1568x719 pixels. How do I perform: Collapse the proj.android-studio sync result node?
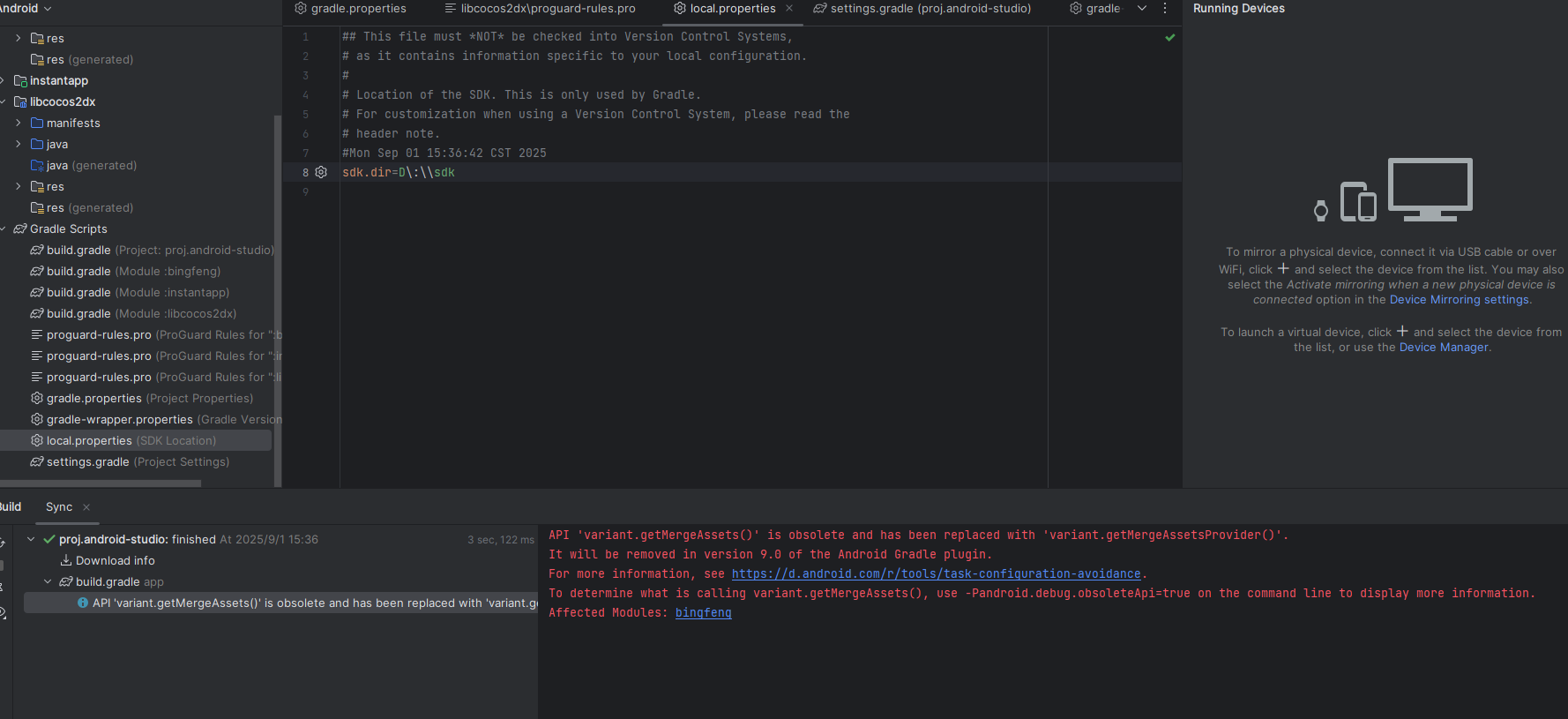32,539
